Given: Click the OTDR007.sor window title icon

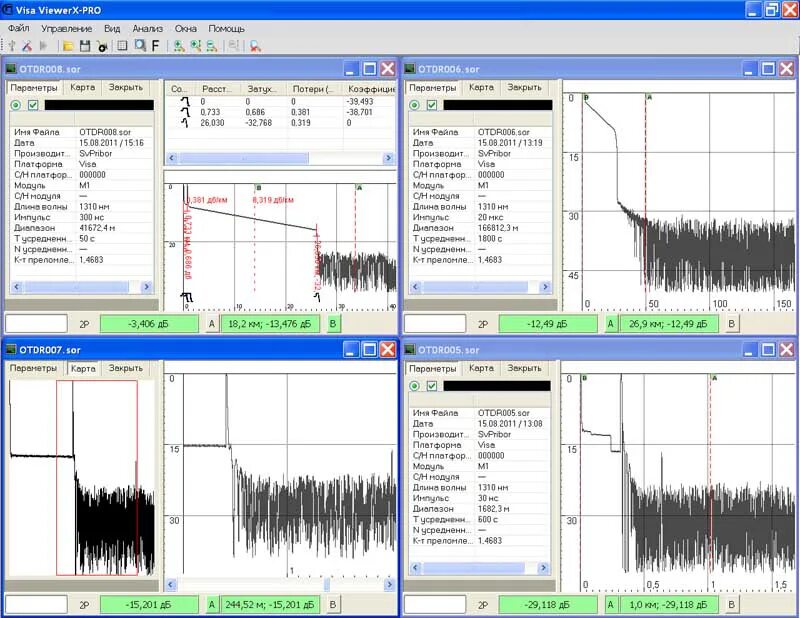Looking at the screenshot, I should [x=11, y=350].
